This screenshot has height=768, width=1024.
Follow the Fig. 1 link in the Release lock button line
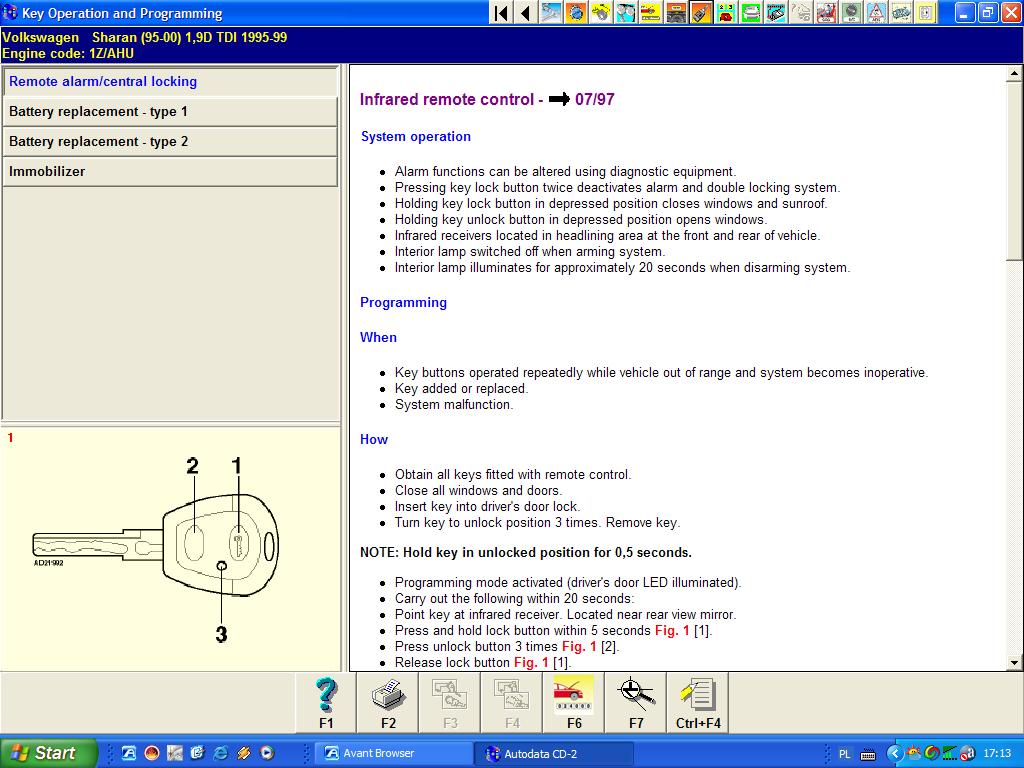[531, 663]
